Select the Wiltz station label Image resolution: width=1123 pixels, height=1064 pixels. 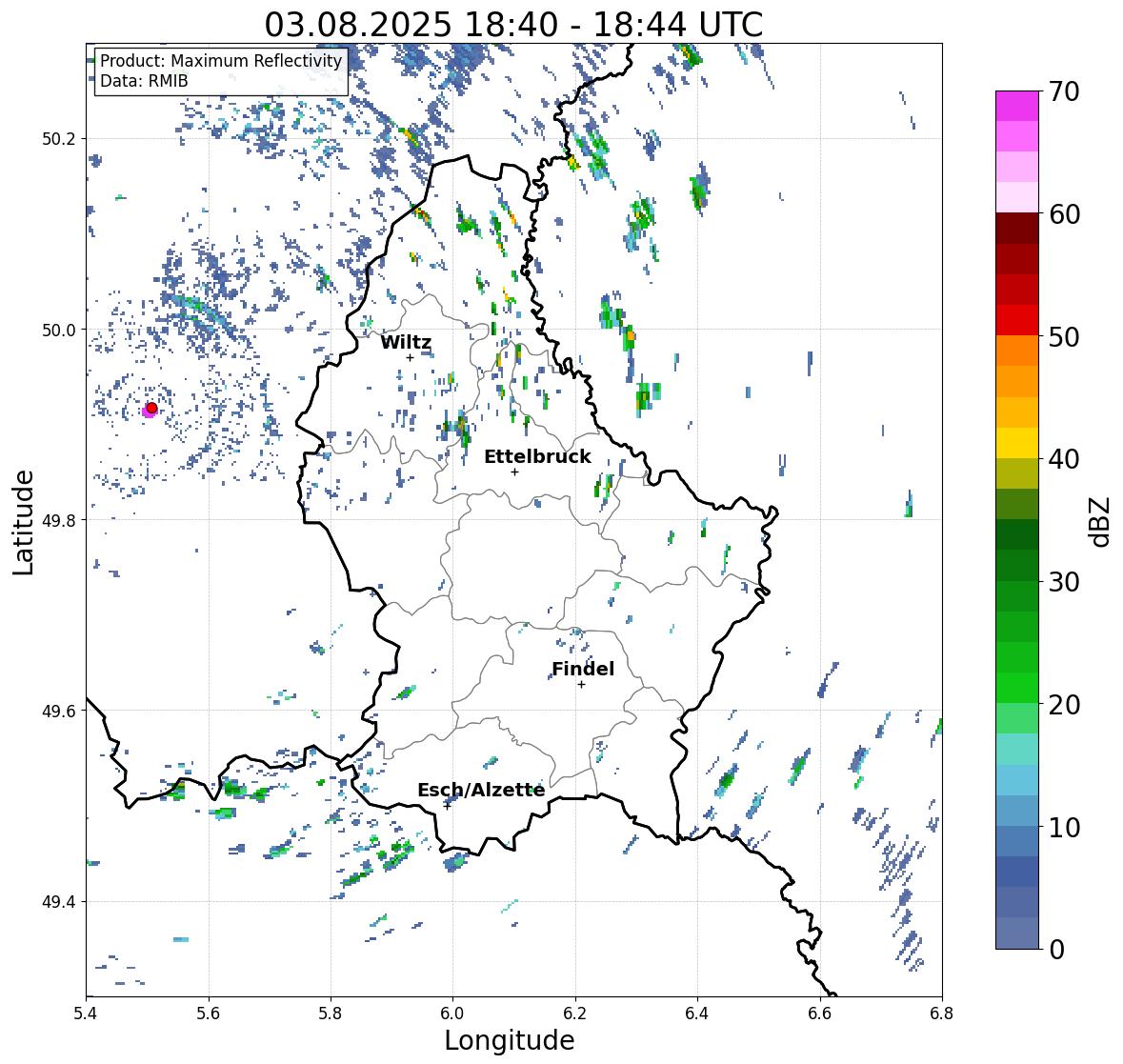pyautogui.click(x=406, y=342)
